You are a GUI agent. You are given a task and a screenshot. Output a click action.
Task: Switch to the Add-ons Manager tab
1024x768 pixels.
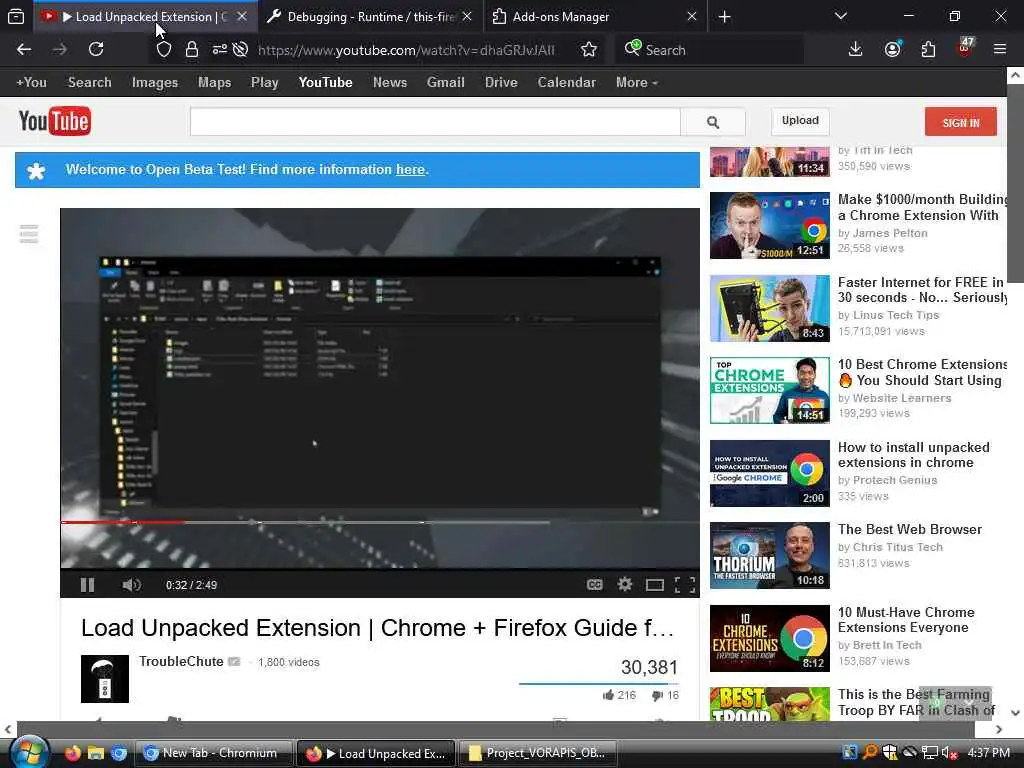pyautogui.click(x=561, y=16)
